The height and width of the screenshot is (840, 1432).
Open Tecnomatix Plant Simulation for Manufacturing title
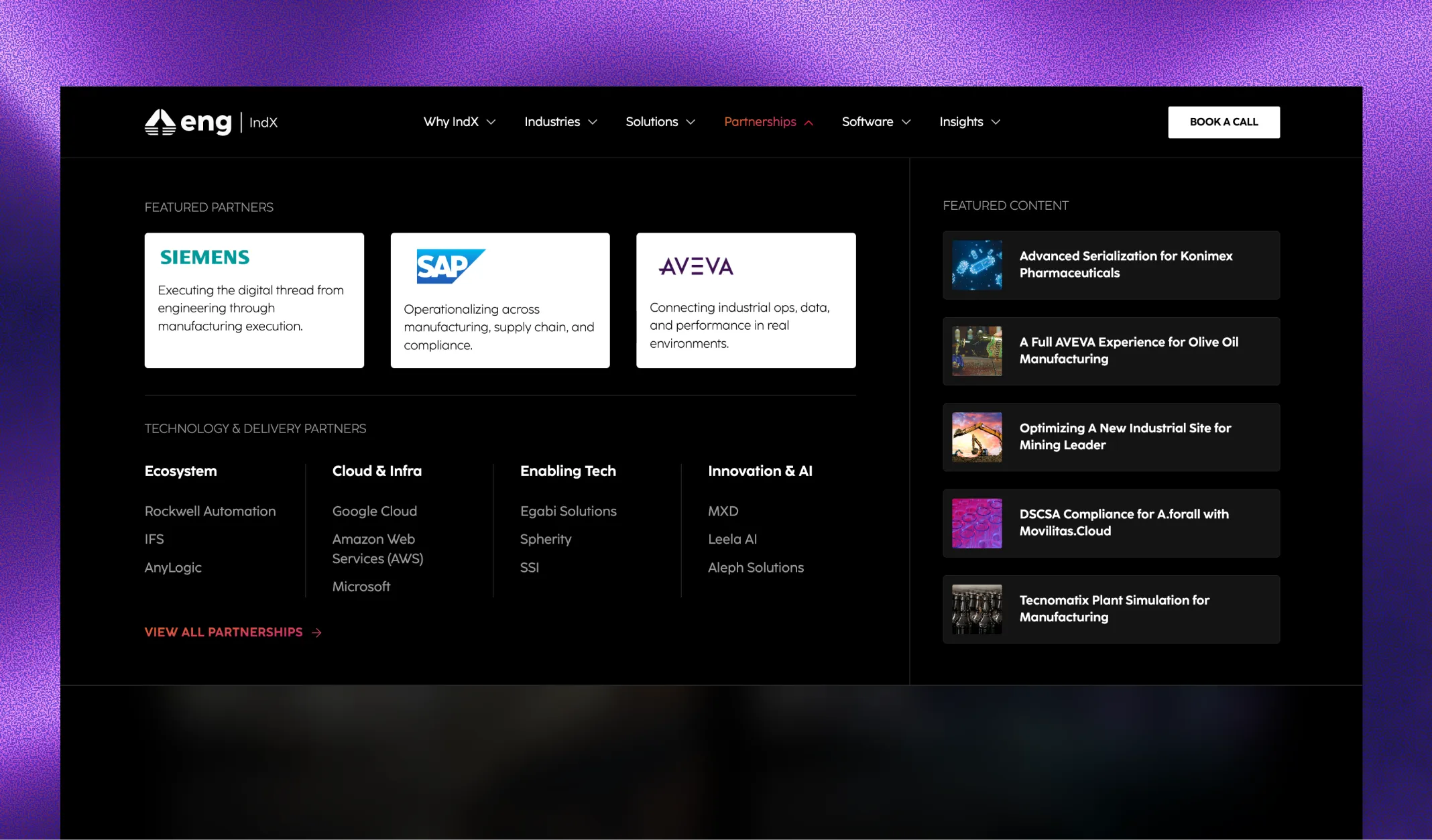(1114, 608)
